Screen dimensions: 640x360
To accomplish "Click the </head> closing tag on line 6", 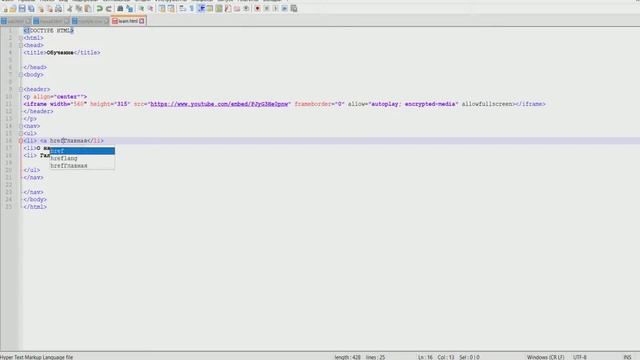I will coord(35,67).
